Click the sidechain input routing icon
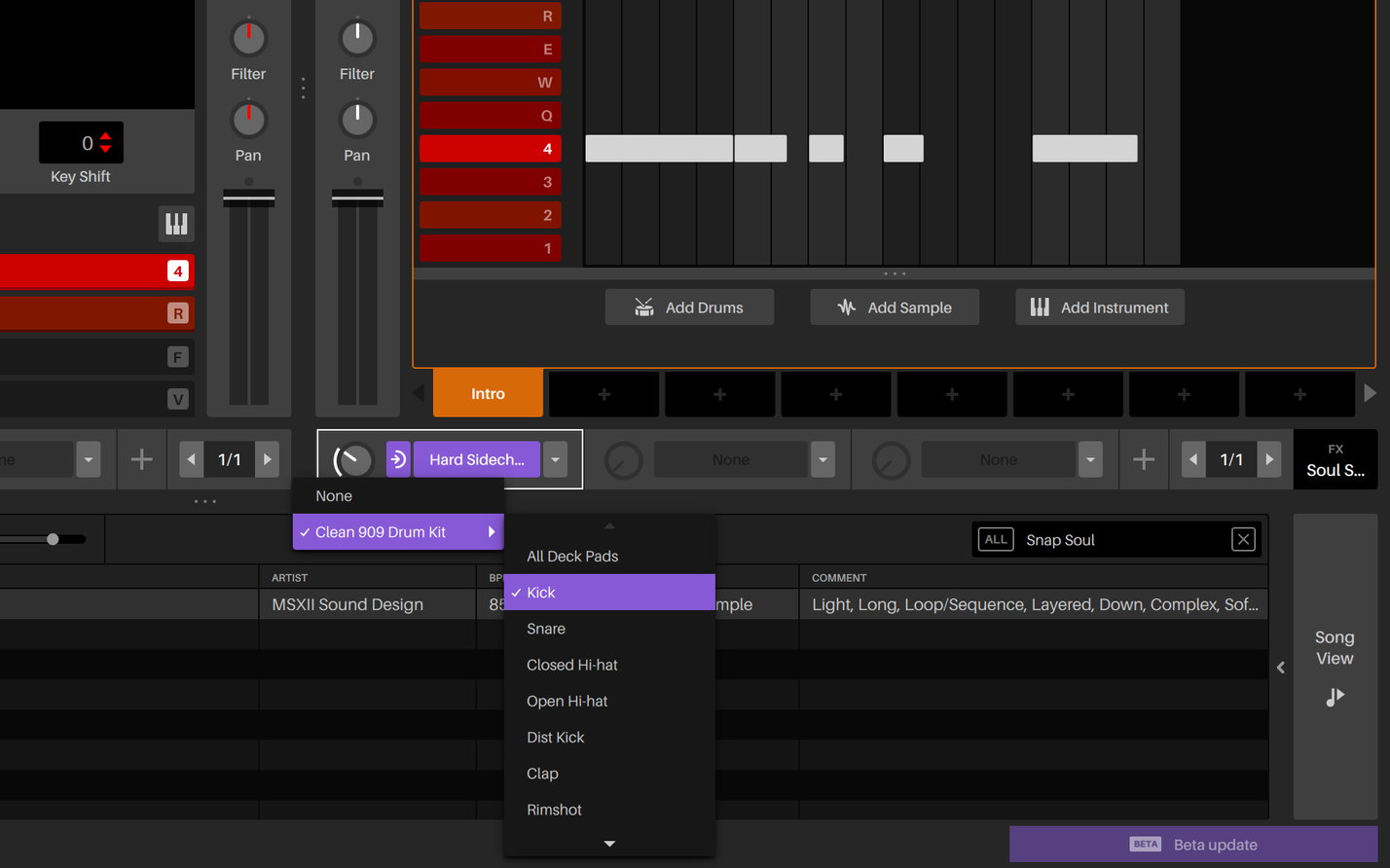Viewport: 1390px width, 868px height. (x=398, y=458)
